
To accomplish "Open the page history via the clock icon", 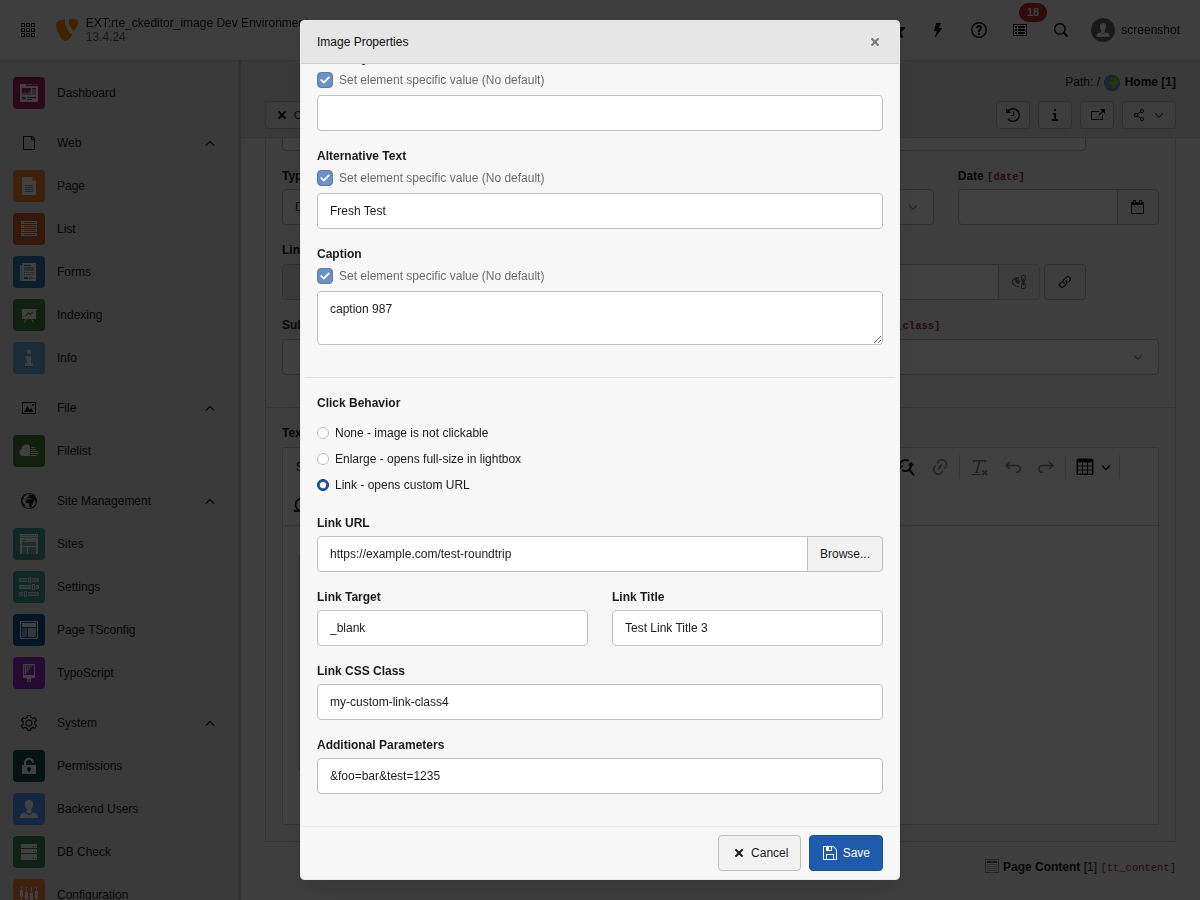I will [1012, 115].
